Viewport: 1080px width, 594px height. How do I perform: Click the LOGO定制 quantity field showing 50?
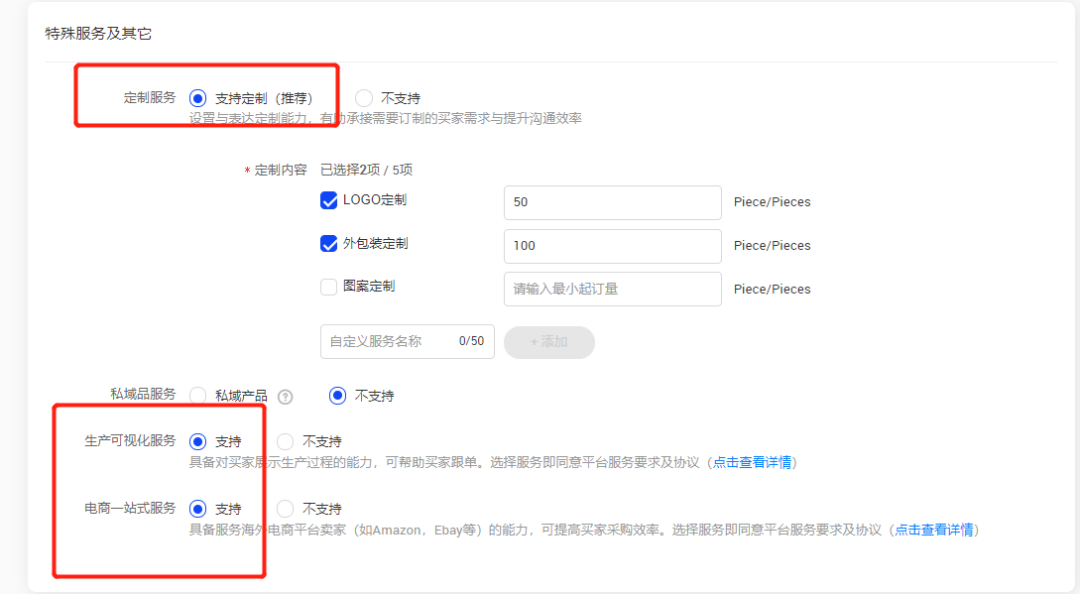[612, 202]
